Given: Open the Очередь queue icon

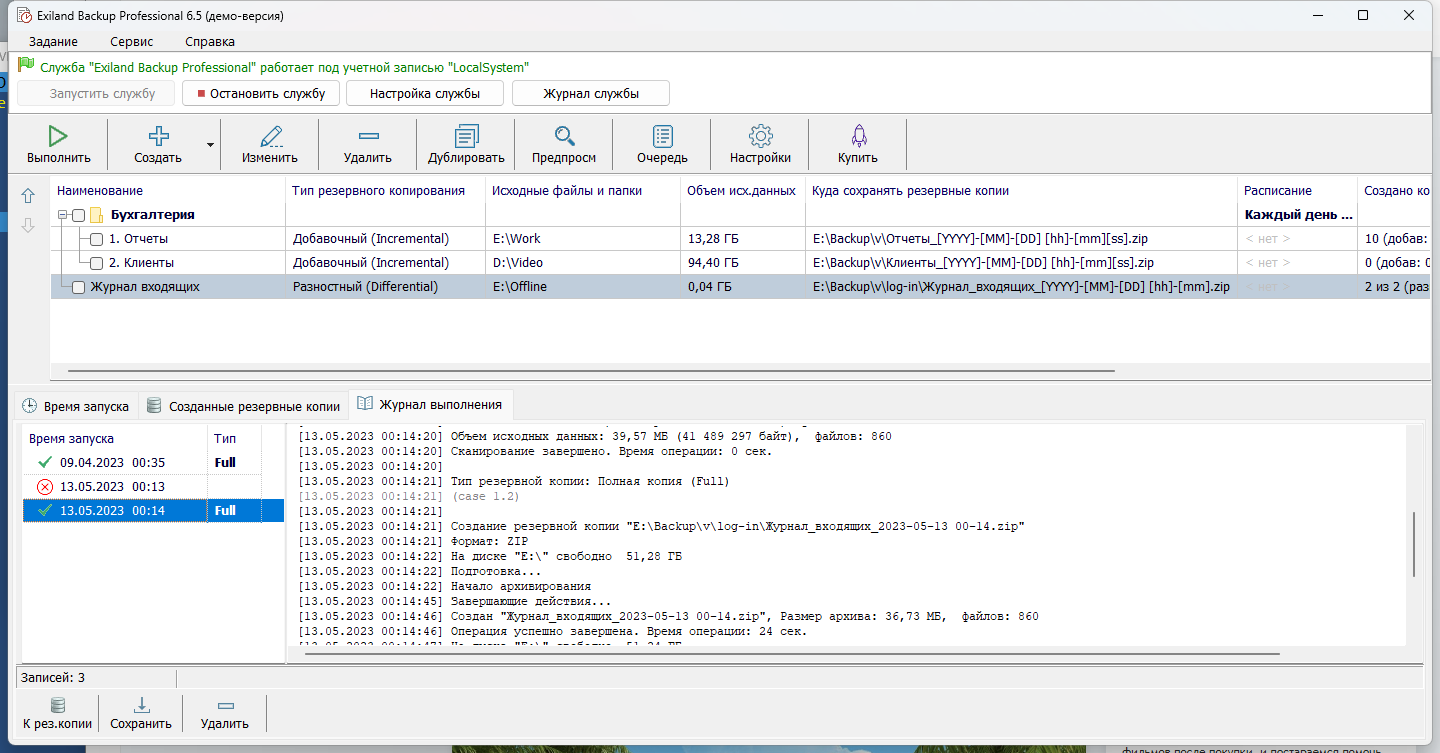Looking at the screenshot, I should tap(662, 136).
